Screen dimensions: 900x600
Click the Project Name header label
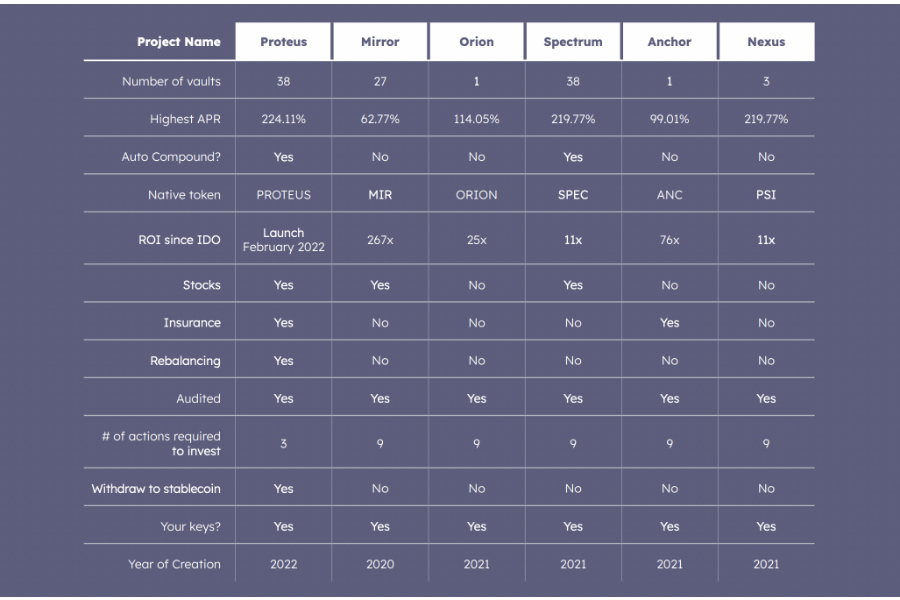point(179,41)
